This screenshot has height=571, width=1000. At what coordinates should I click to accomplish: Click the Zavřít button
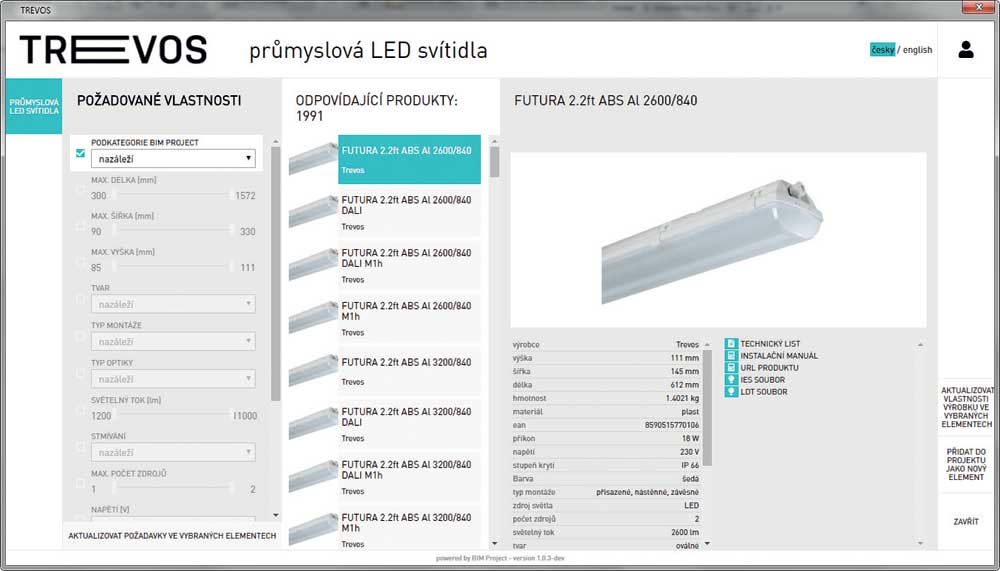point(966,521)
